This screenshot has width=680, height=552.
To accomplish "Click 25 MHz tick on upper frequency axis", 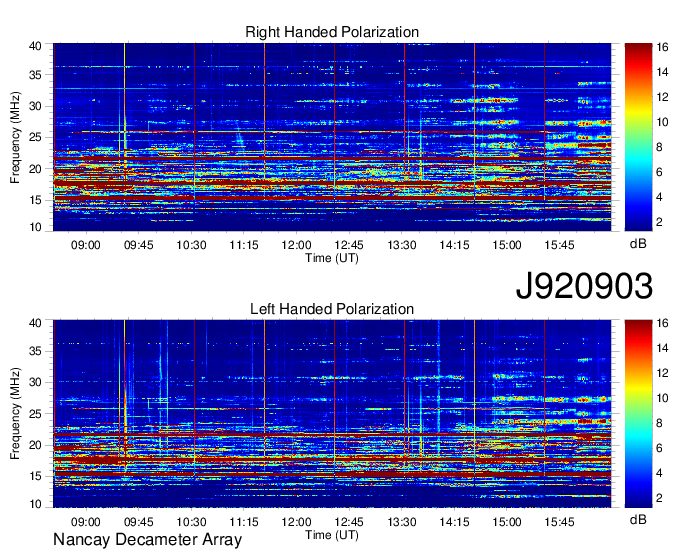I will [35, 137].
